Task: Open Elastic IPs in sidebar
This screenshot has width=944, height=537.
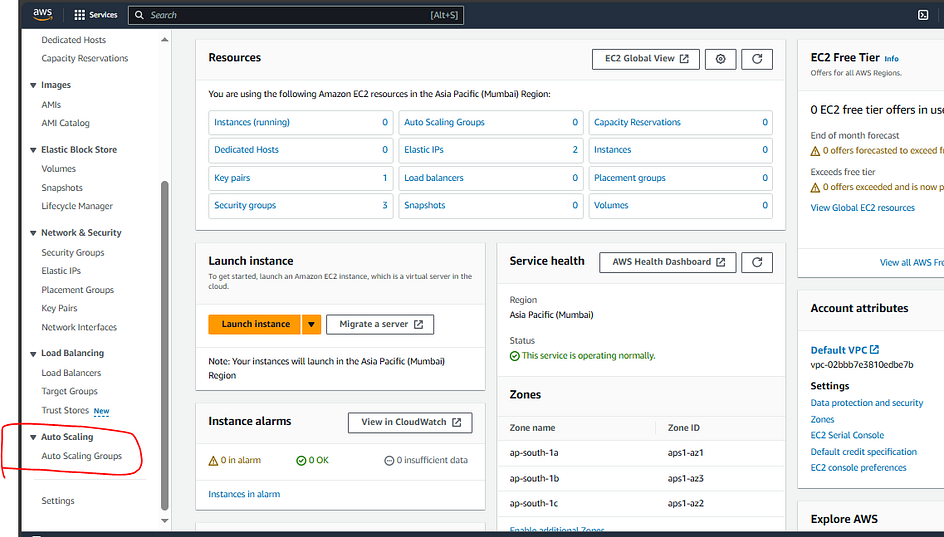Action: tap(61, 271)
